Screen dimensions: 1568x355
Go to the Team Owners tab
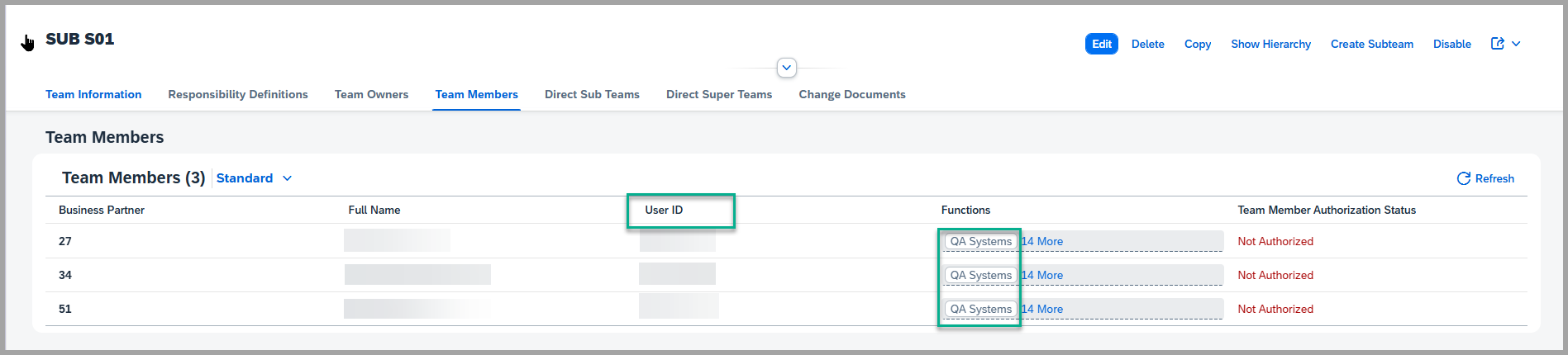click(x=371, y=94)
